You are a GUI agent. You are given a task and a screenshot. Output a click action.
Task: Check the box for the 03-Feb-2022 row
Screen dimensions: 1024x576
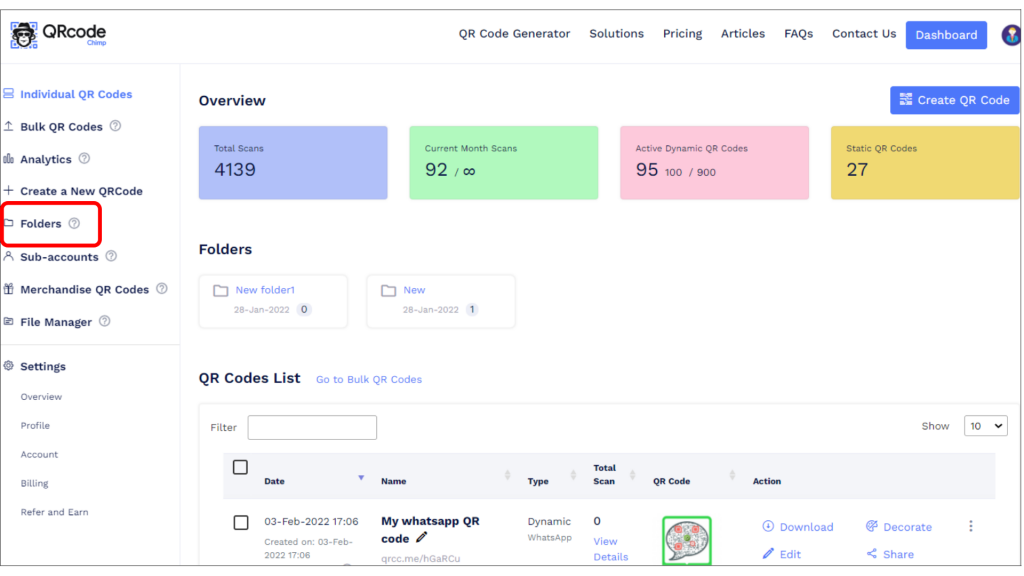tap(241, 522)
